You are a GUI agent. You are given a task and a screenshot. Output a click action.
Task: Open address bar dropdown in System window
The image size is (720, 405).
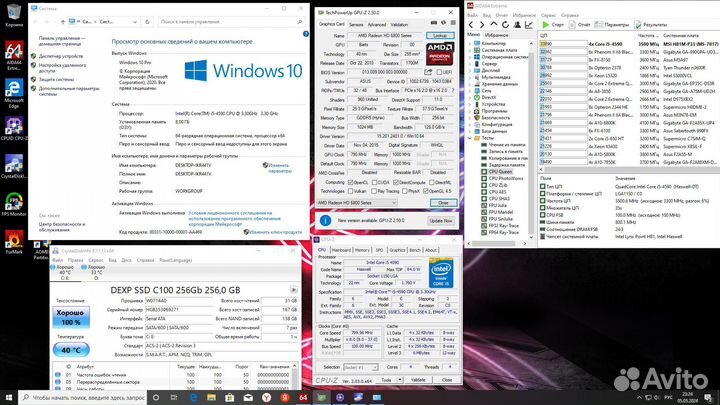pyautogui.click(x=135, y=22)
